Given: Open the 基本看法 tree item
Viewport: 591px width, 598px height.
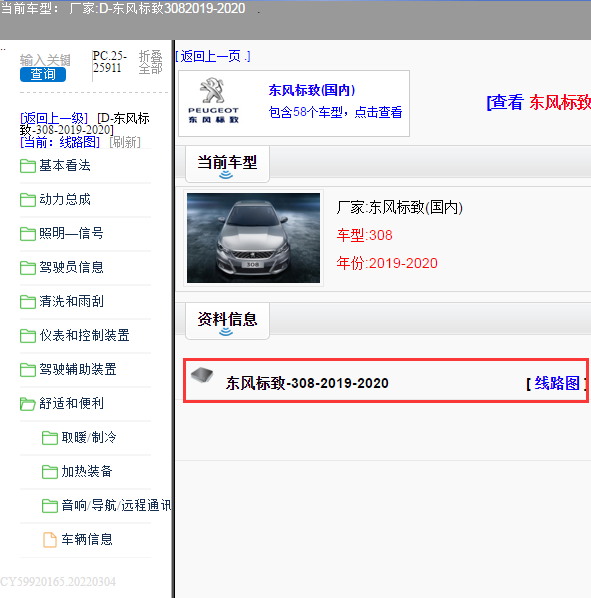Looking at the screenshot, I should (65, 166).
